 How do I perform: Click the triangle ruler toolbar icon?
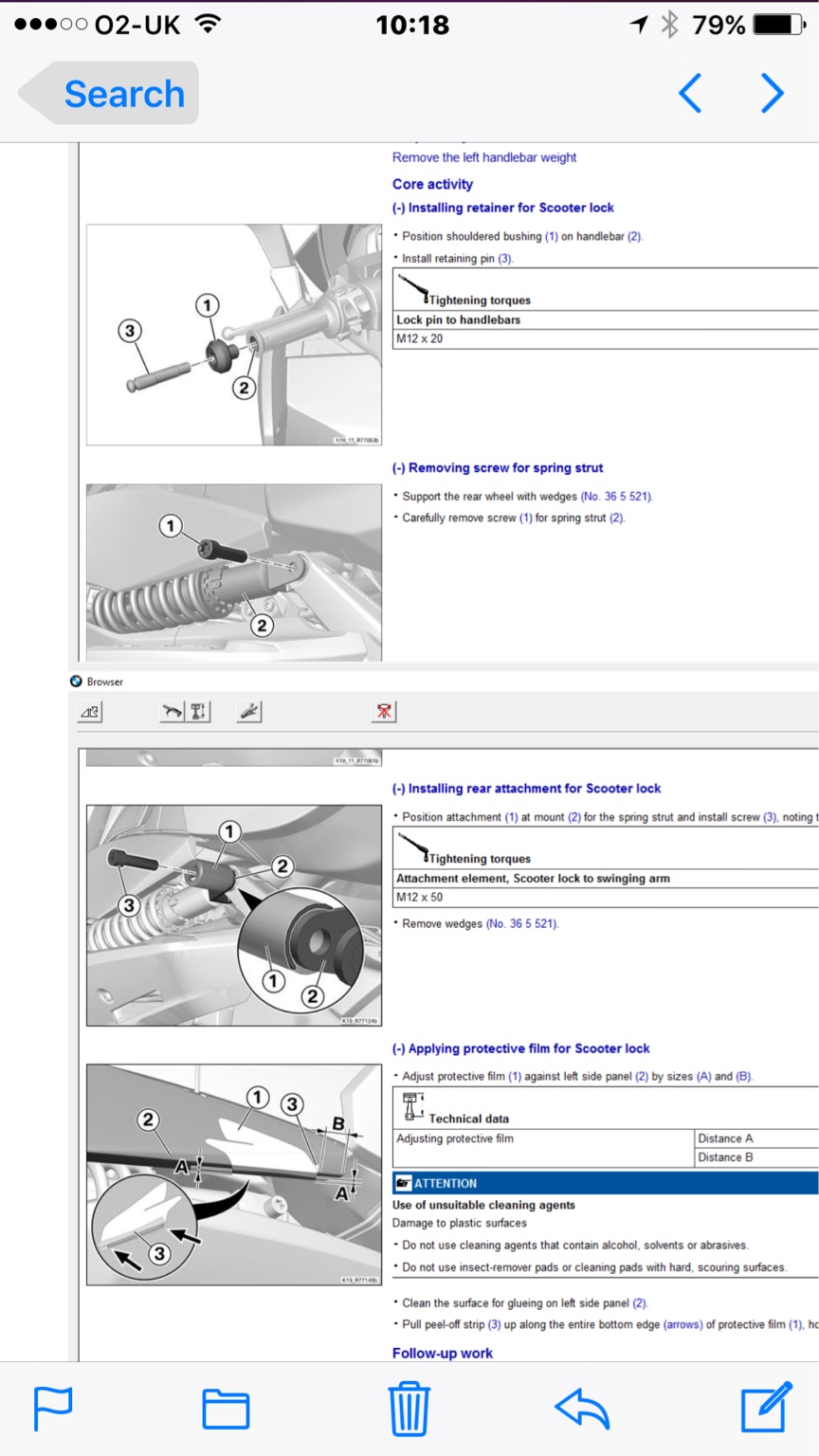(x=90, y=711)
